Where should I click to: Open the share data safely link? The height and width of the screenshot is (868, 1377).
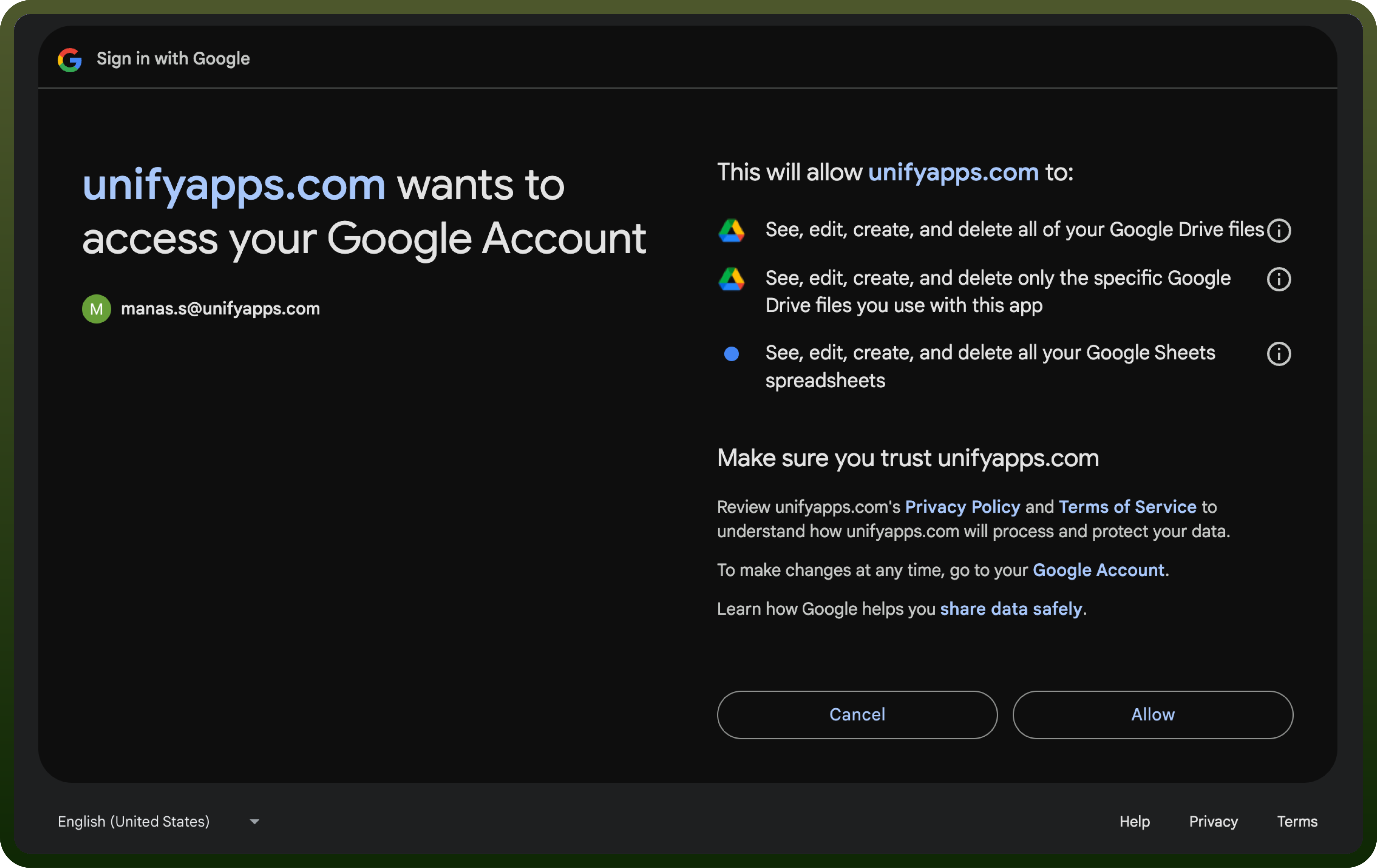1011,609
